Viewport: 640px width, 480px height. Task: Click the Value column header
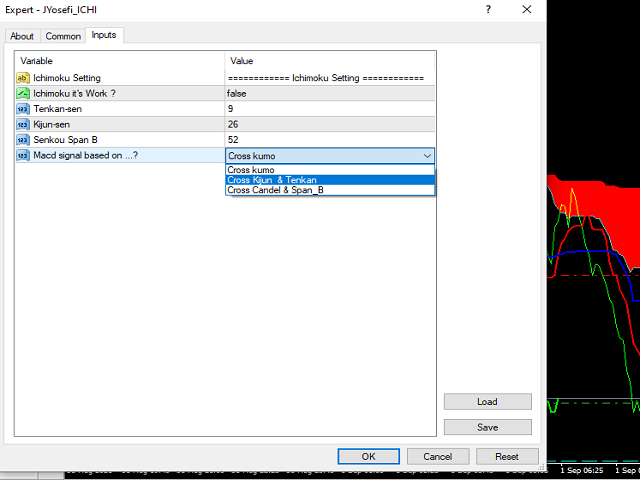pos(330,61)
